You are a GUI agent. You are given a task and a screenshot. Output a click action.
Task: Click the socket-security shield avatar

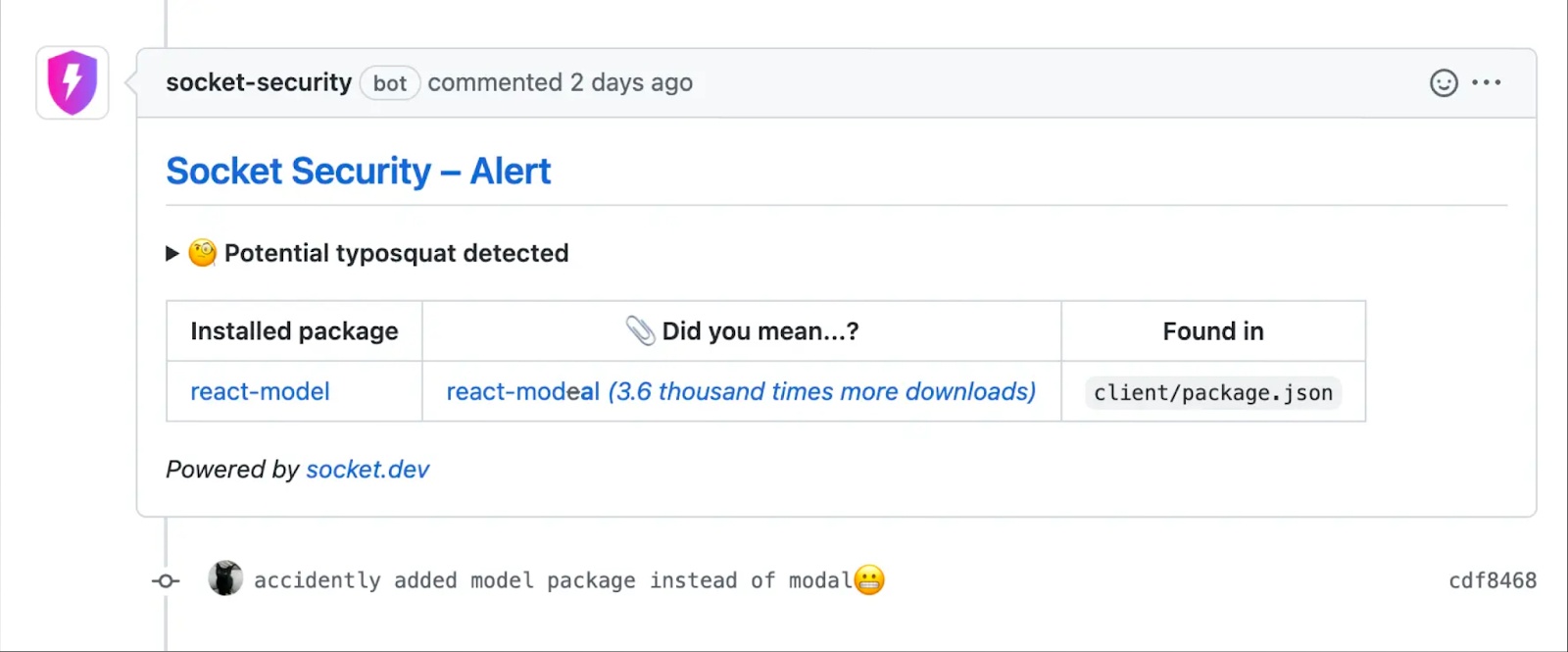[x=73, y=83]
